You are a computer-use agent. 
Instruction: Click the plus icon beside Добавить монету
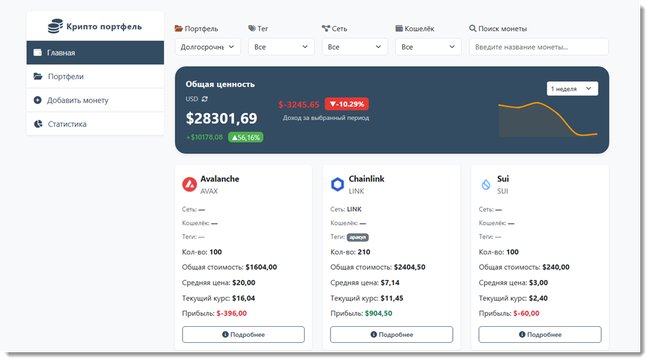38,100
